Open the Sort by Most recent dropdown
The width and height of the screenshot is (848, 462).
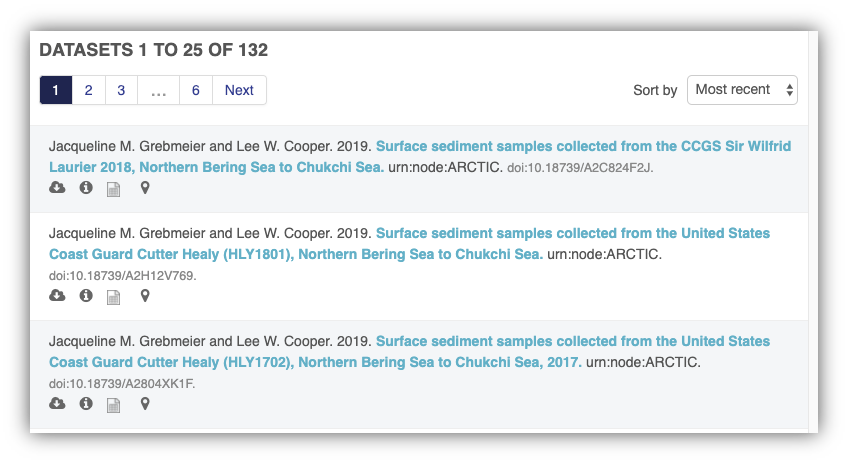(x=742, y=90)
